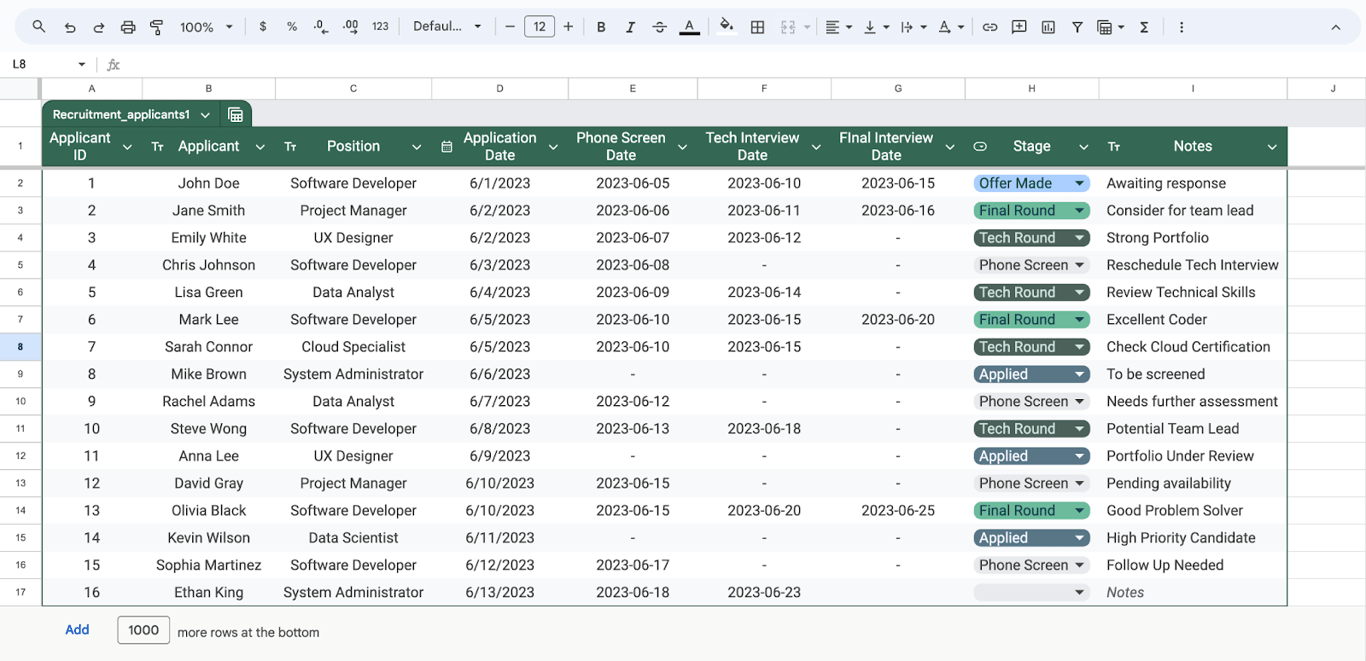Toggle strikethrough formatting

[x=659, y=27]
